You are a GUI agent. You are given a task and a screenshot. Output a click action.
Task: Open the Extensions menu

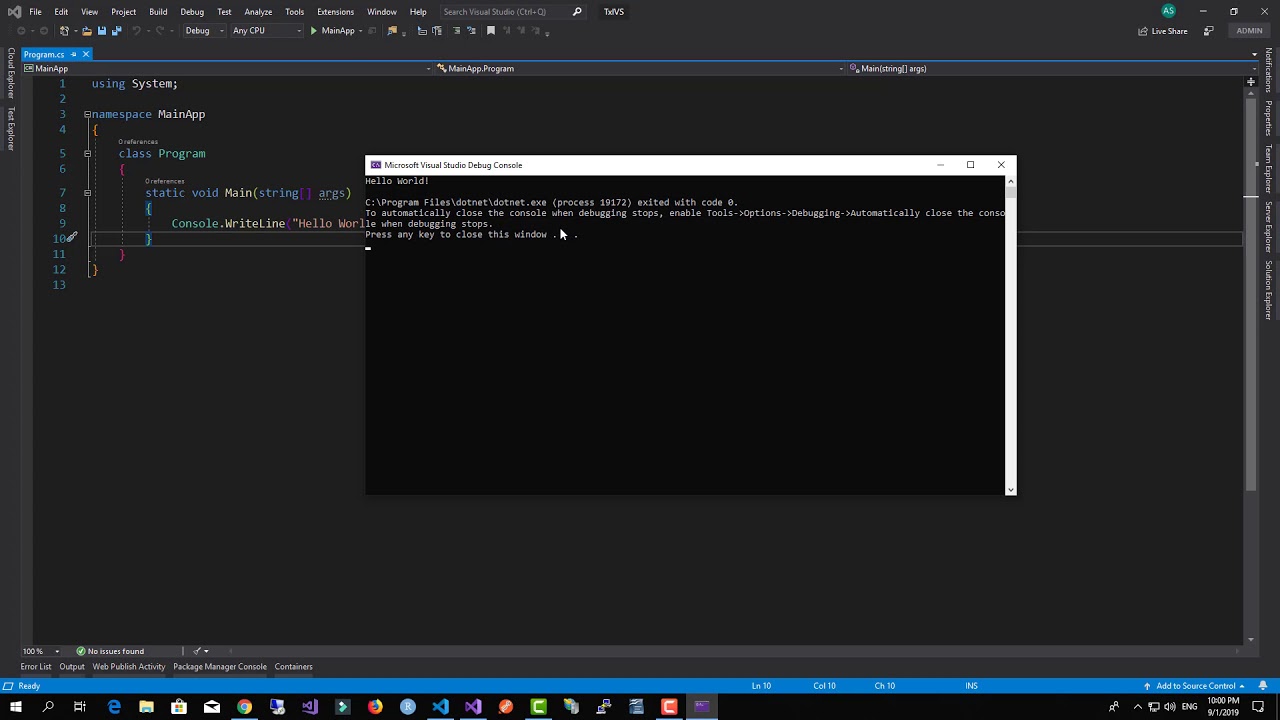[x=335, y=12]
